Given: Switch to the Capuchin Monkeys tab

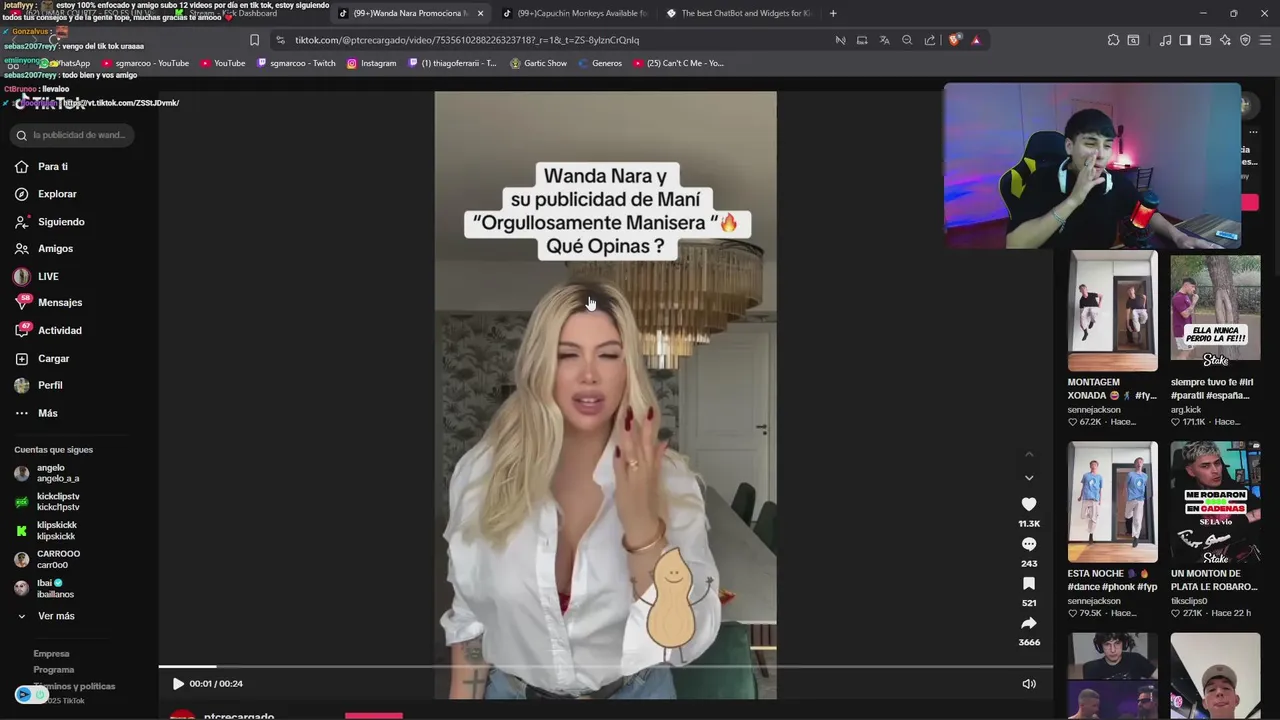Looking at the screenshot, I should (574, 13).
